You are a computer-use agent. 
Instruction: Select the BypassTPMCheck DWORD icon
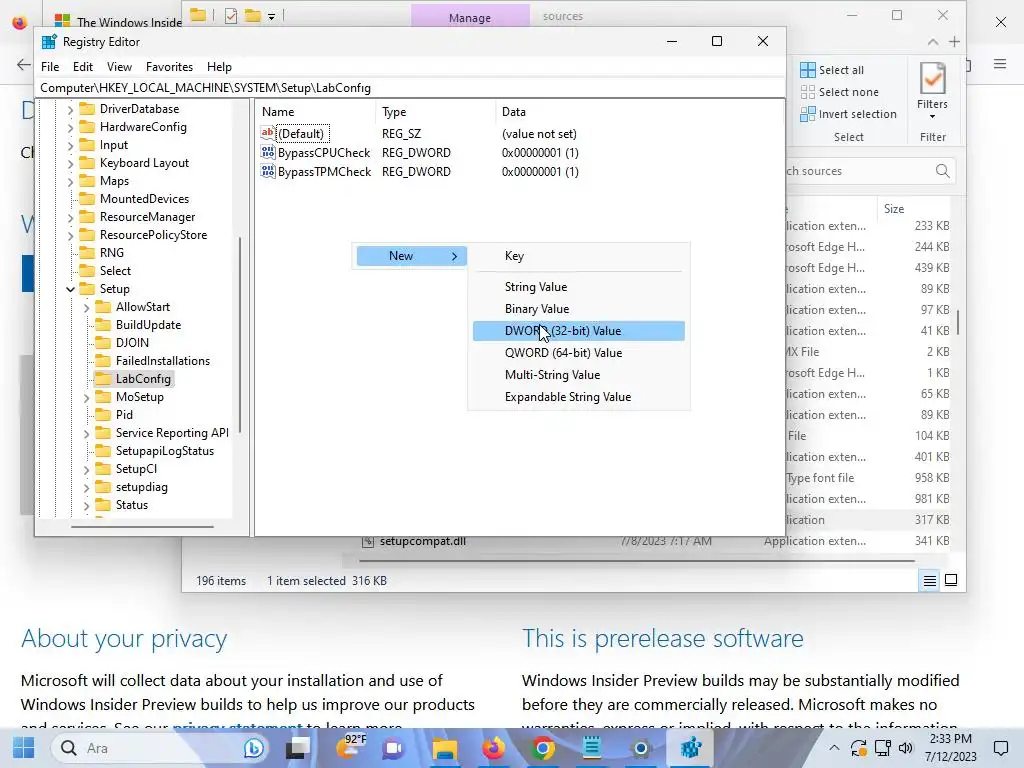point(268,171)
